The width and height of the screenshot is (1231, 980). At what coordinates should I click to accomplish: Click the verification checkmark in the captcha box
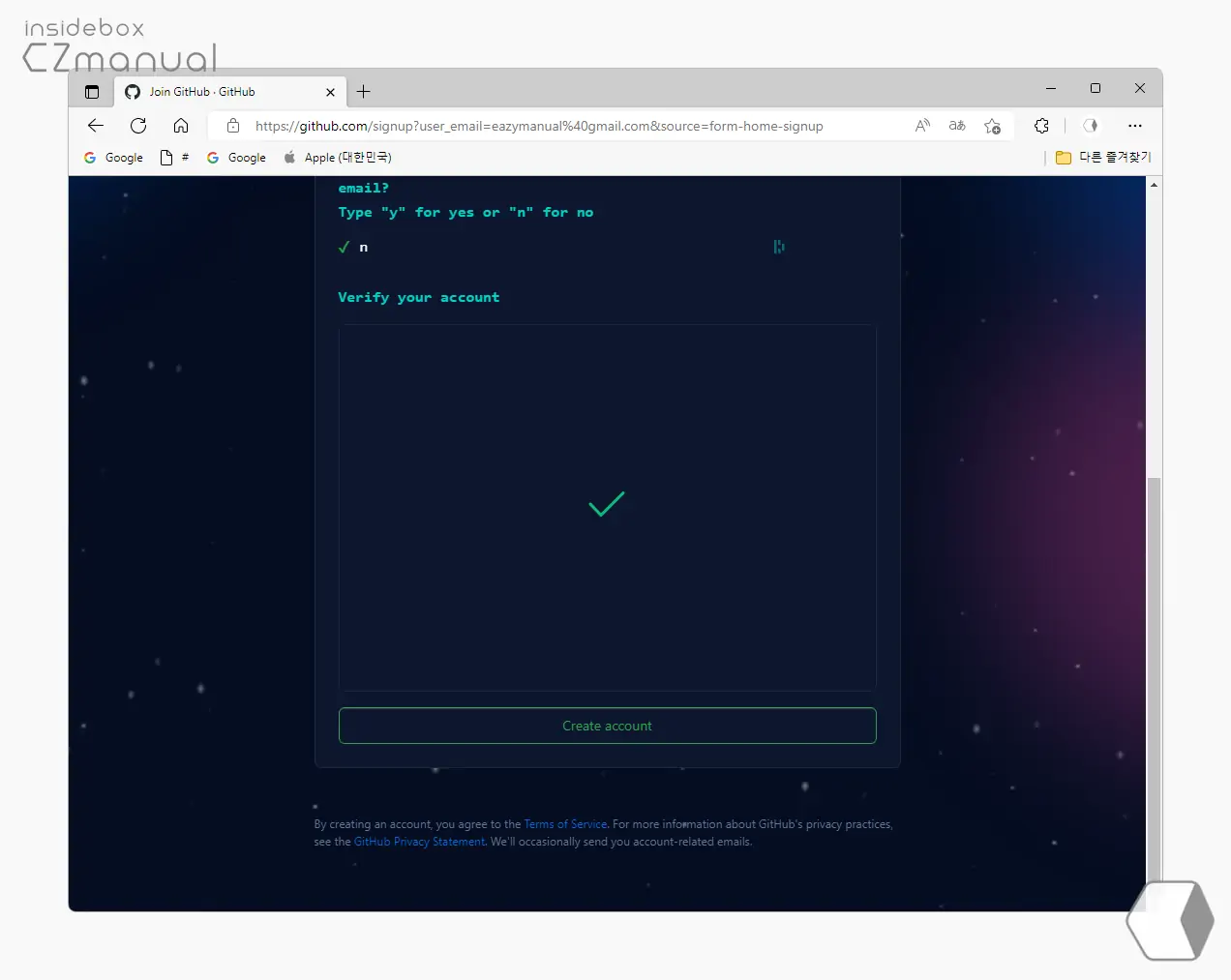[x=607, y=504]
